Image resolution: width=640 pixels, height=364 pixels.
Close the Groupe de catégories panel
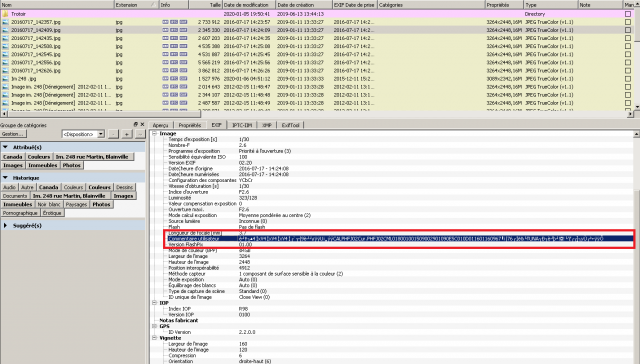142,124
